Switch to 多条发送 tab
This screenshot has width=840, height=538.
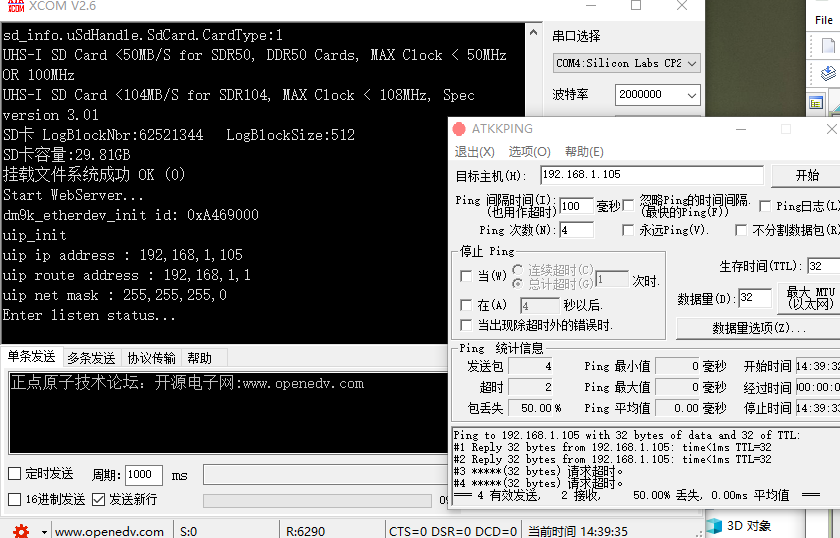(x=92, y=358)
